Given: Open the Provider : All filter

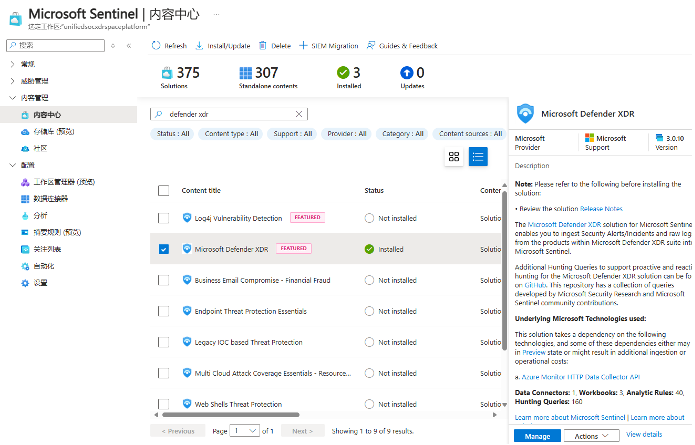Looking at the screenshot, I should tap(347, 134).
